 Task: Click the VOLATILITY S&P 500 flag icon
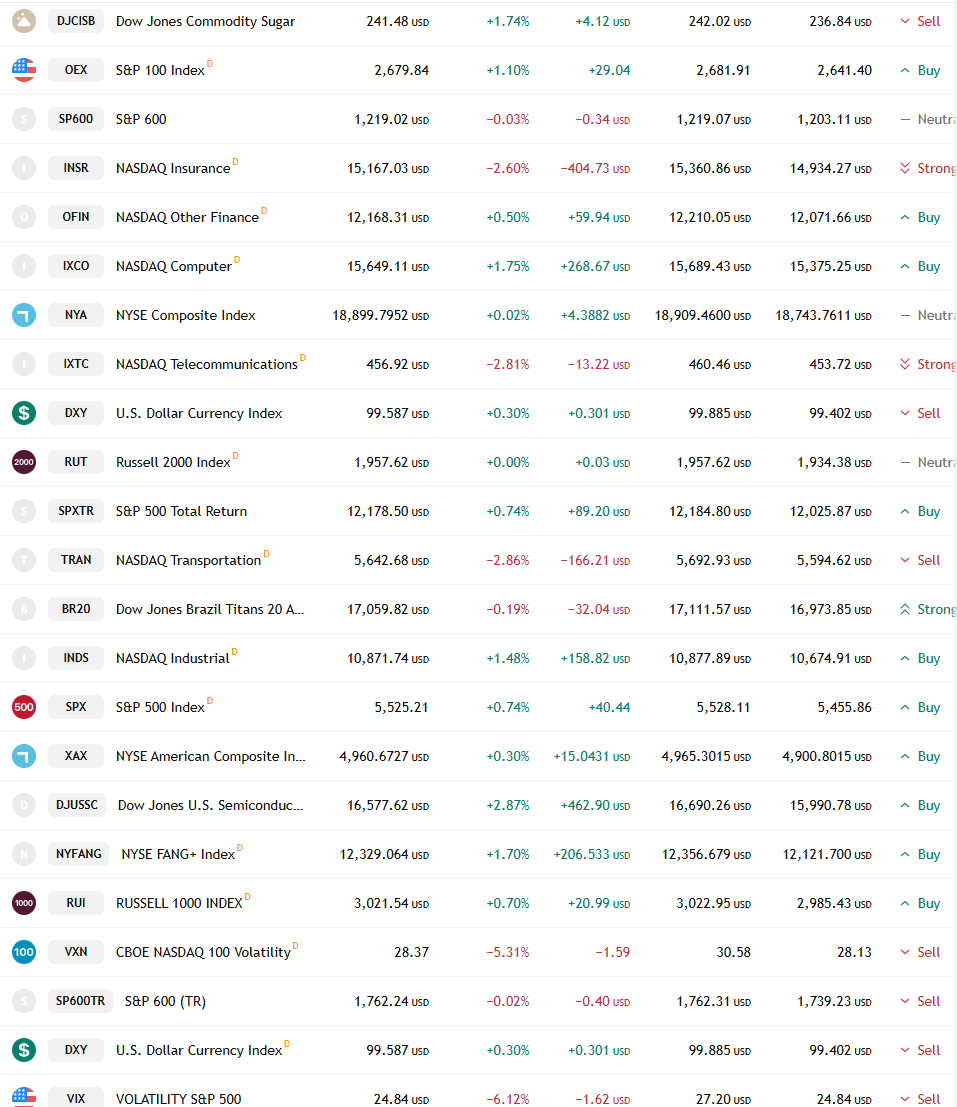coord(24,1097)
